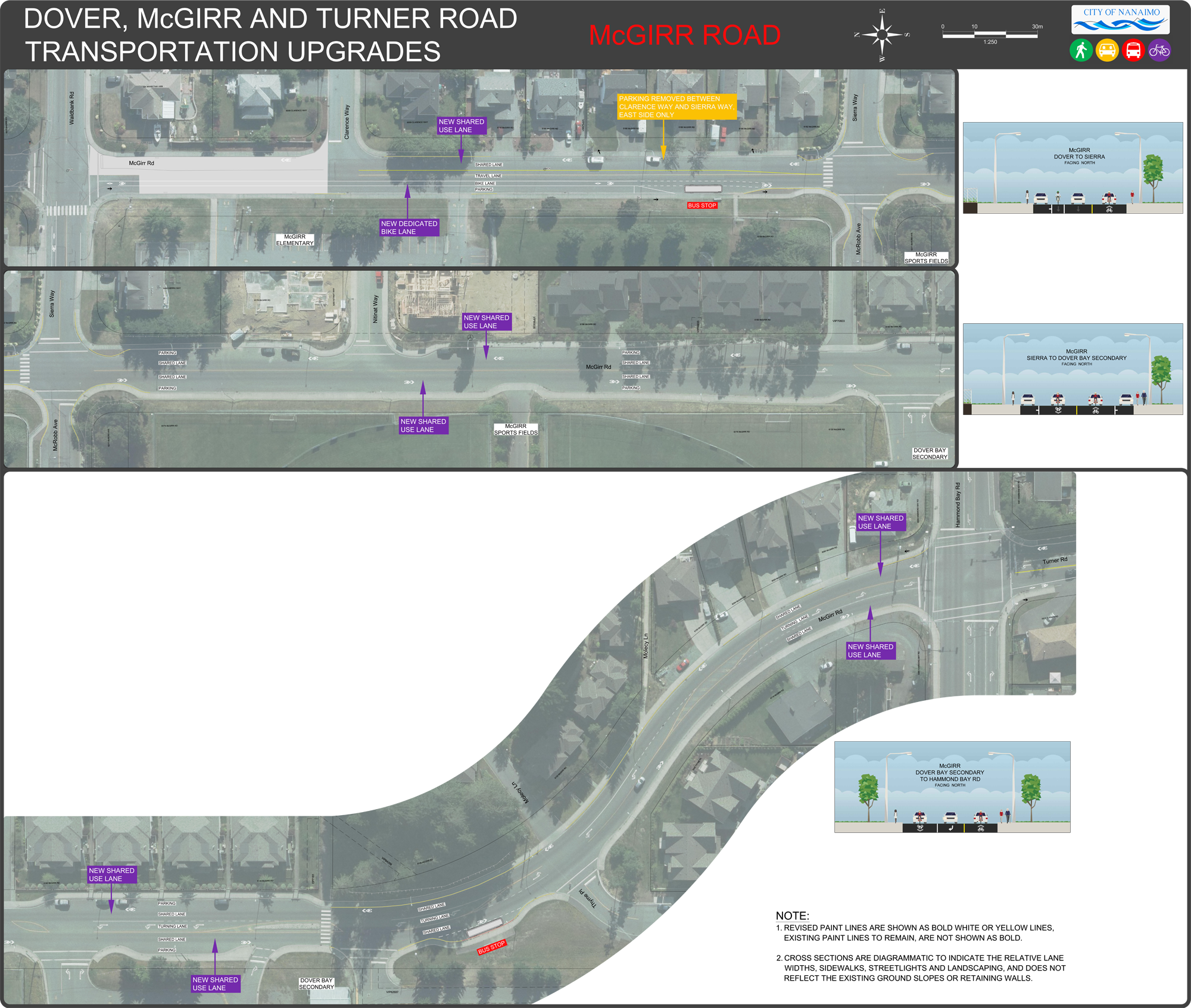Image resolution: width=1191 pixels, height=1008 pixels.
Task: Select New Shared Use Lane callout beside Clarence Way
Action: (462, 126)
